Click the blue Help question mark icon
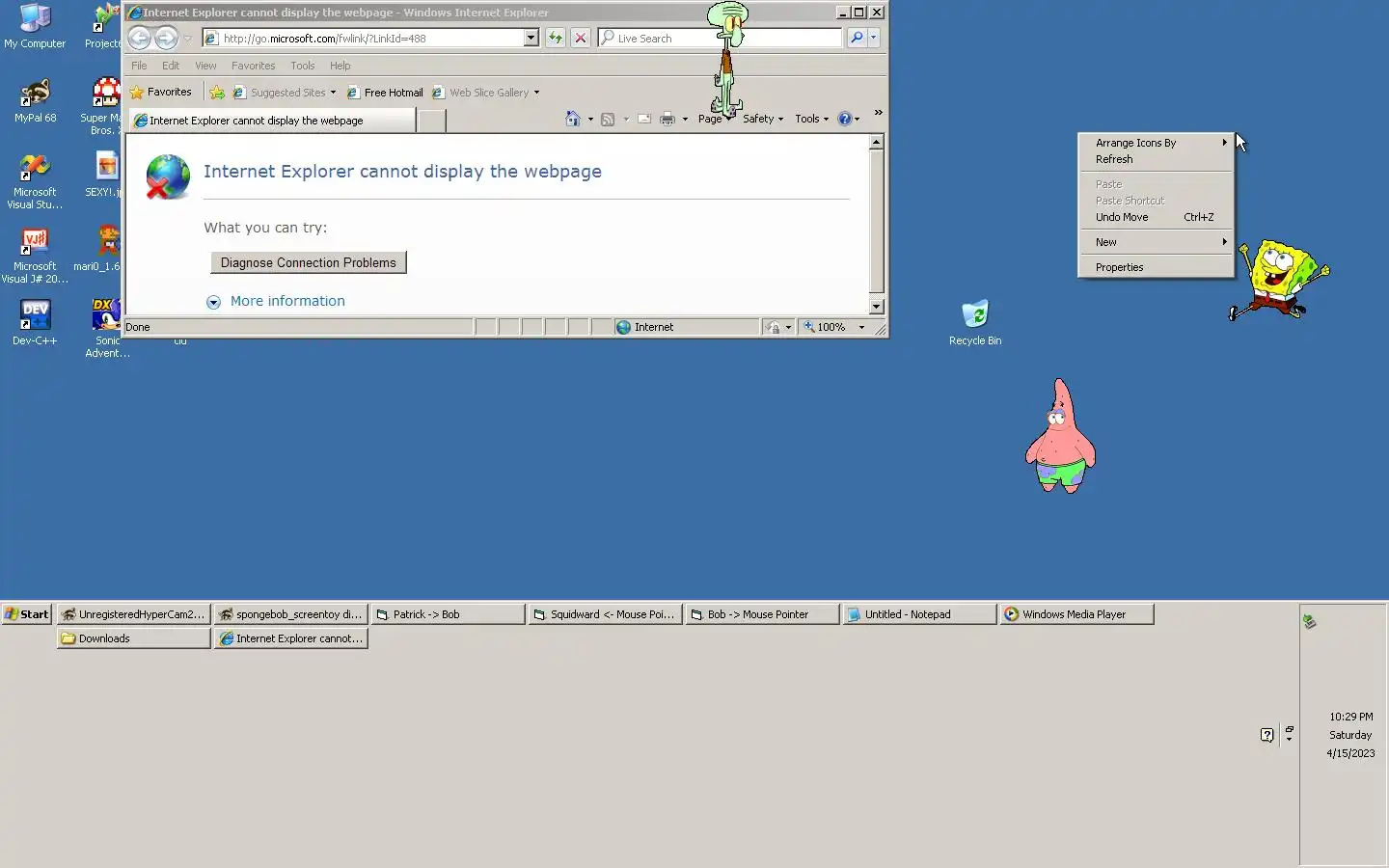 tap(844, 119)
